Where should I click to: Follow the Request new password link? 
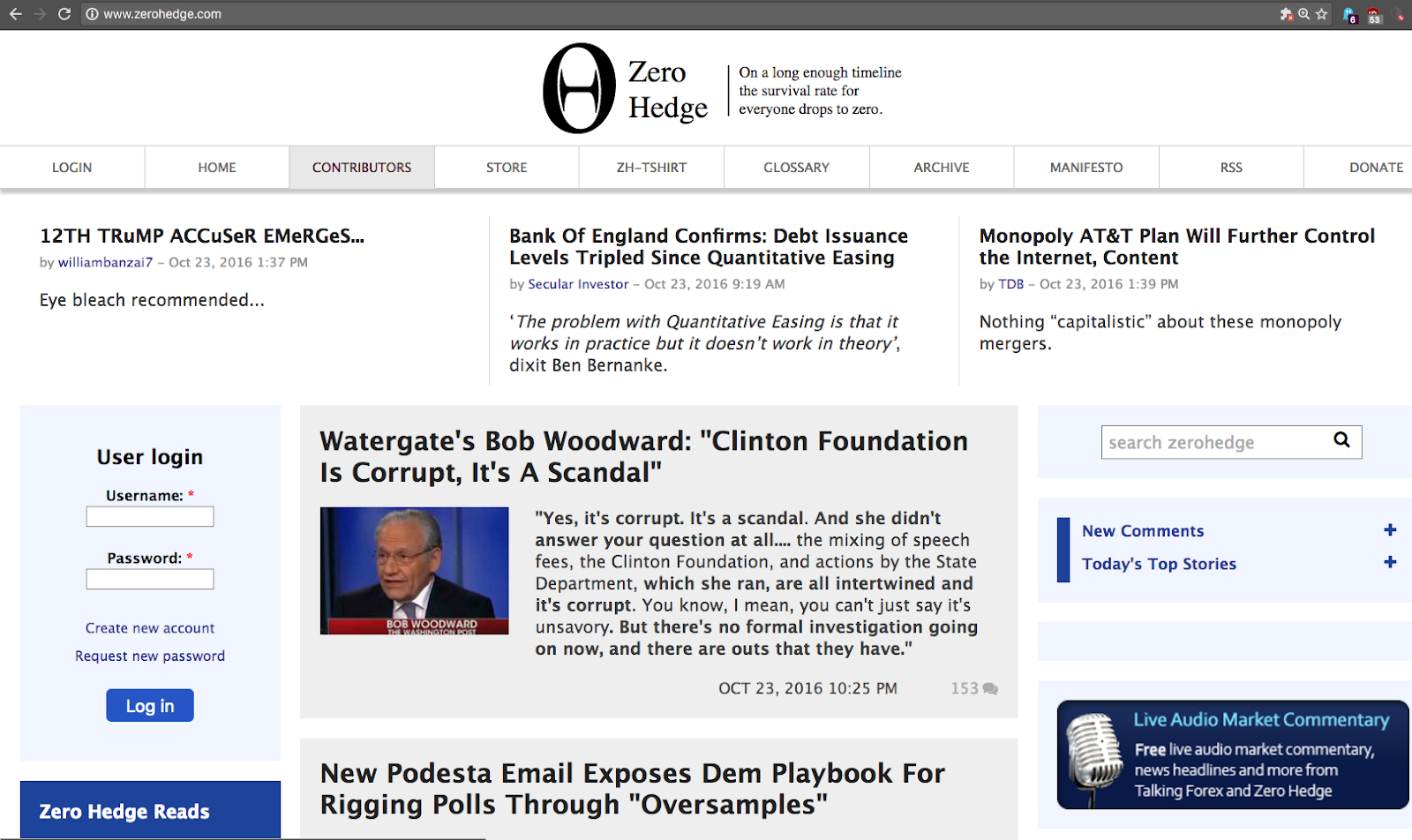tap(150, 656)
